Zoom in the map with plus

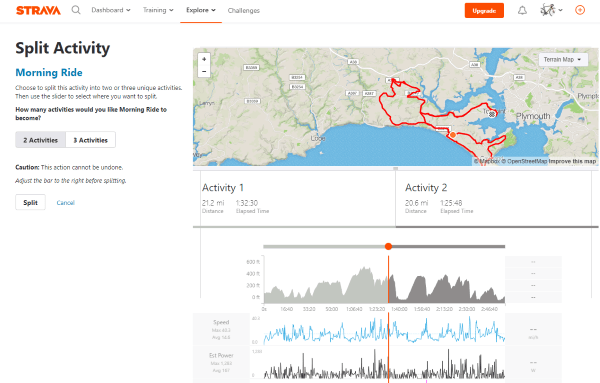coord(204,59)
